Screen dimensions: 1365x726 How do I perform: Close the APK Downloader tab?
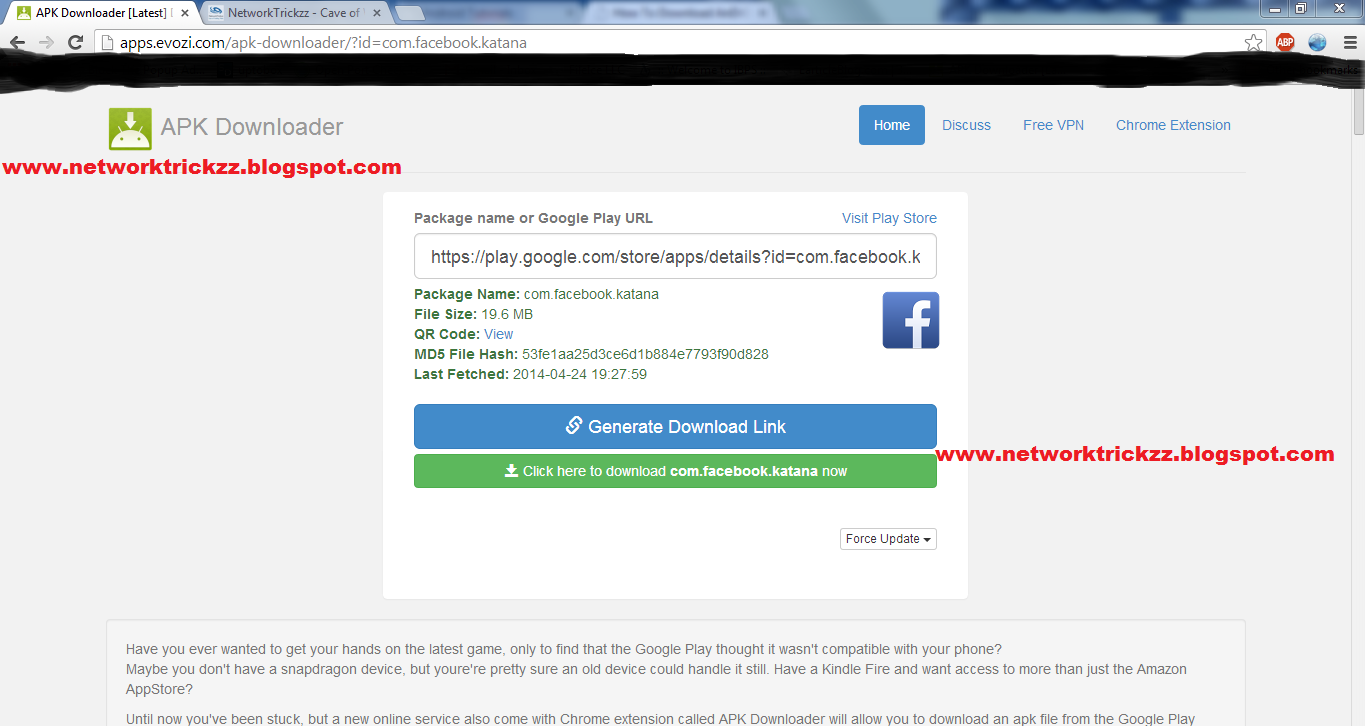click(185, 13)
